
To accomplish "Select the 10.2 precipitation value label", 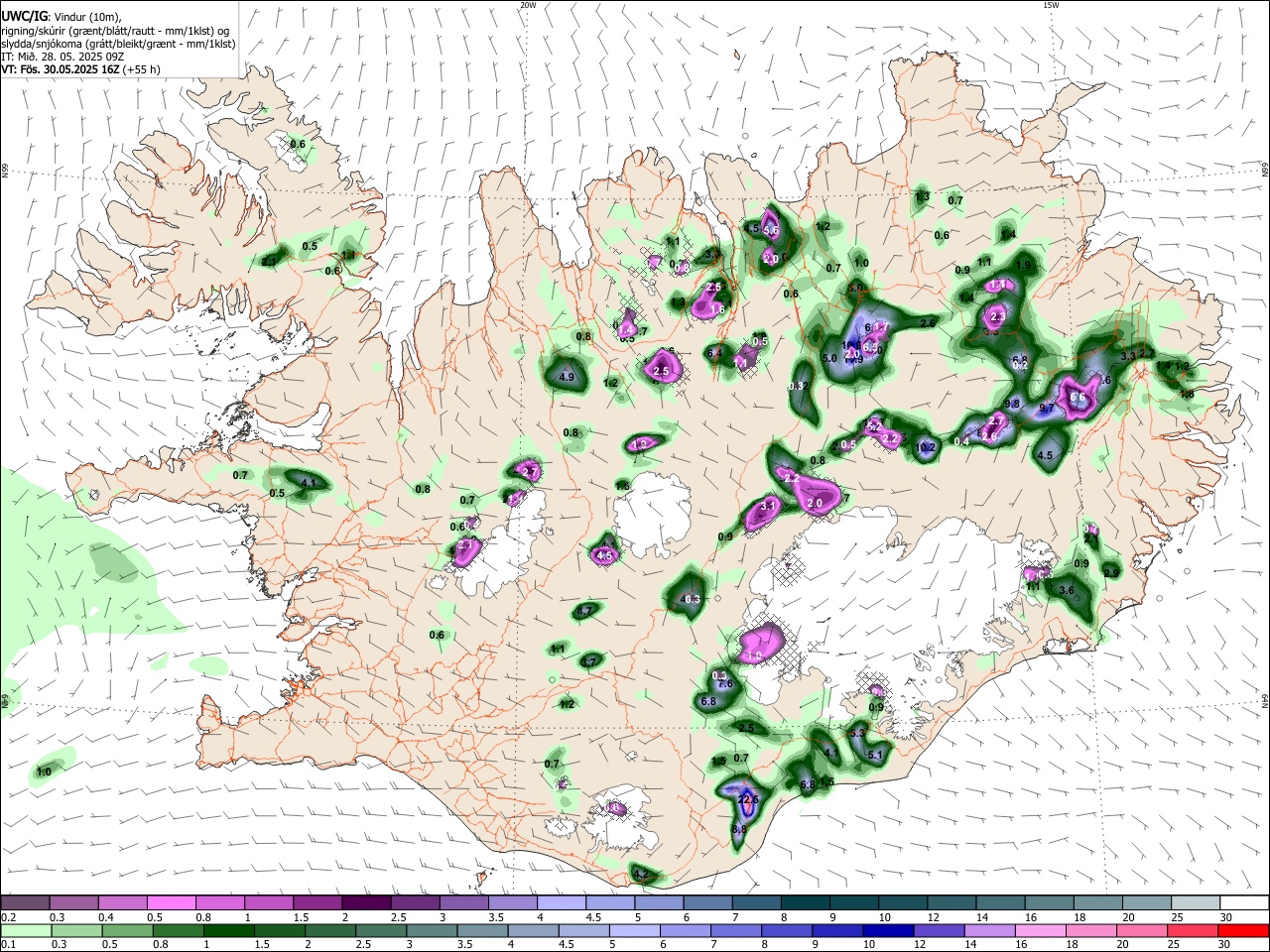I will (x=927, y=447).
